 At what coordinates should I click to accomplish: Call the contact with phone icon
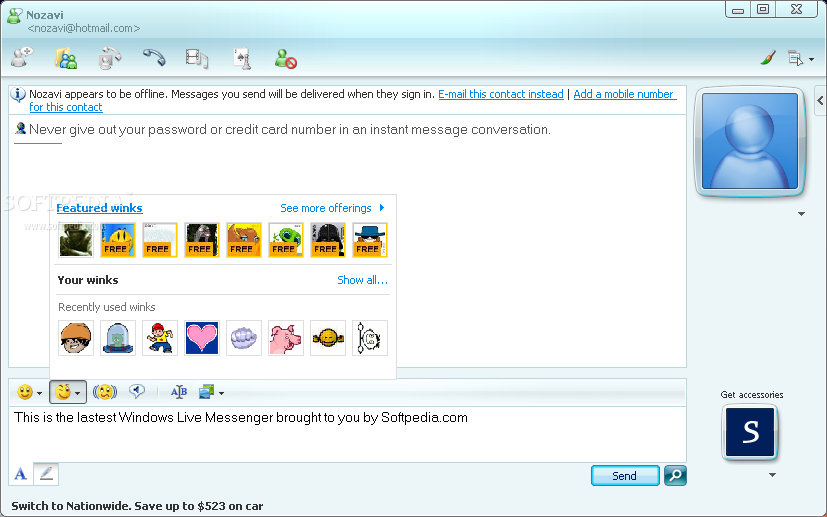(x=153, y=58)
